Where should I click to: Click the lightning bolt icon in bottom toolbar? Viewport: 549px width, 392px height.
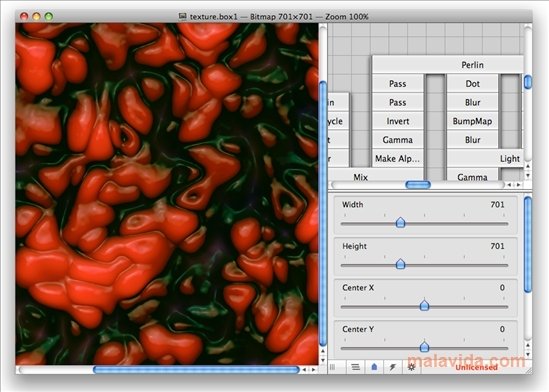[x=392, y=367]
